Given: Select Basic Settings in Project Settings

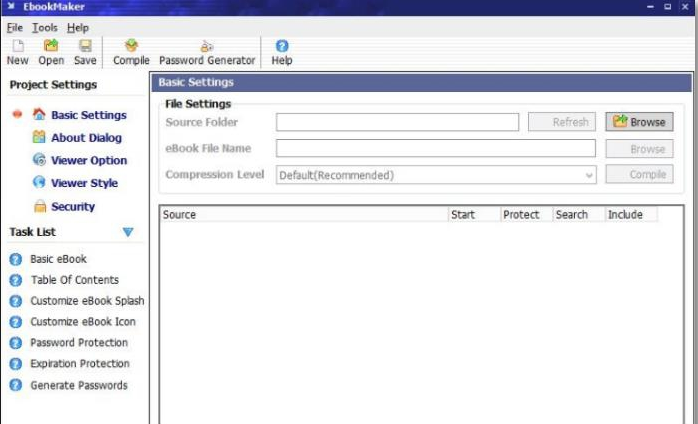Looking at the screenshot, I should click(x=89, y=115).
